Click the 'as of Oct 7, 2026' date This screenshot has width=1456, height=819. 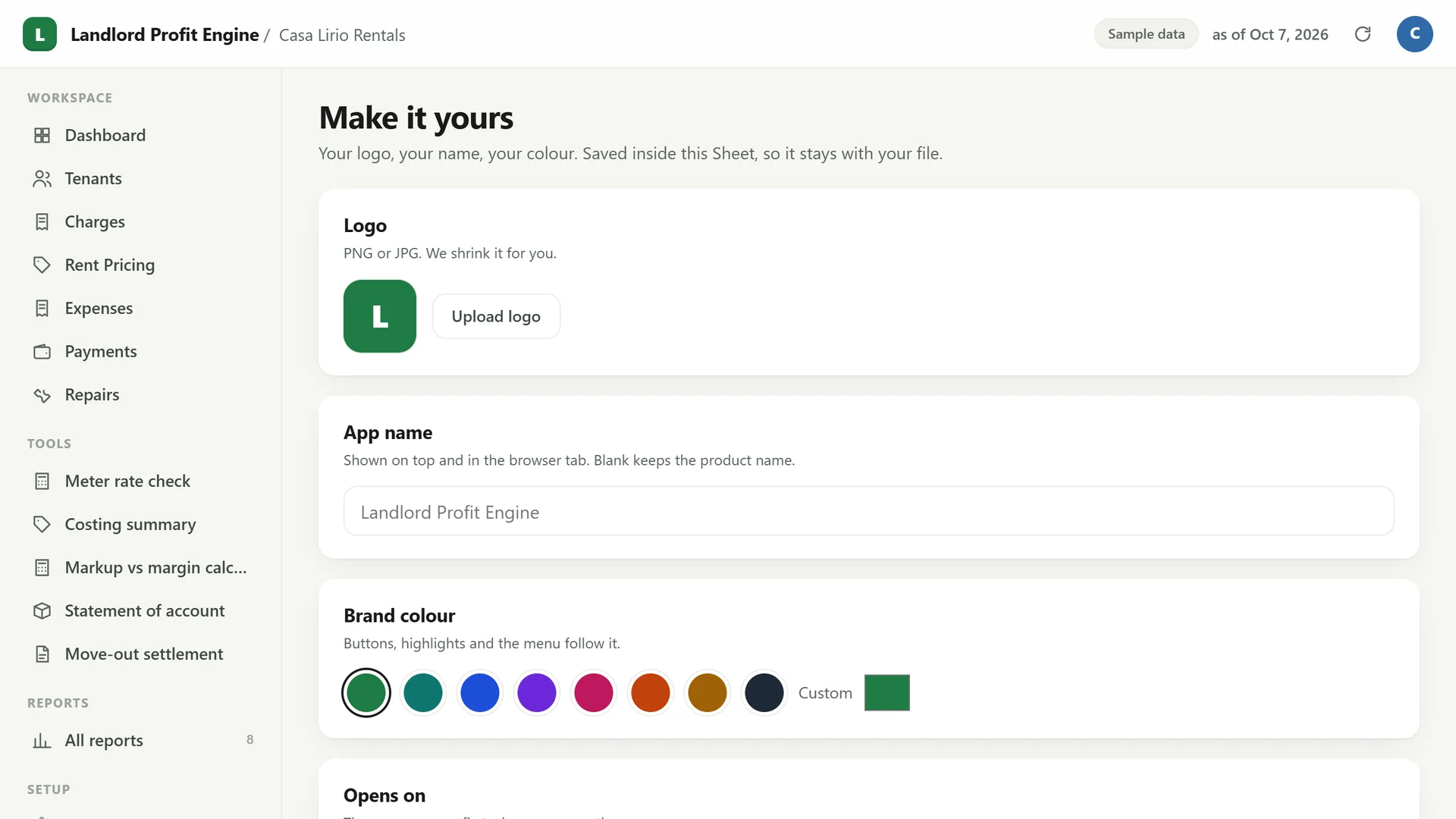(1270, 35)
